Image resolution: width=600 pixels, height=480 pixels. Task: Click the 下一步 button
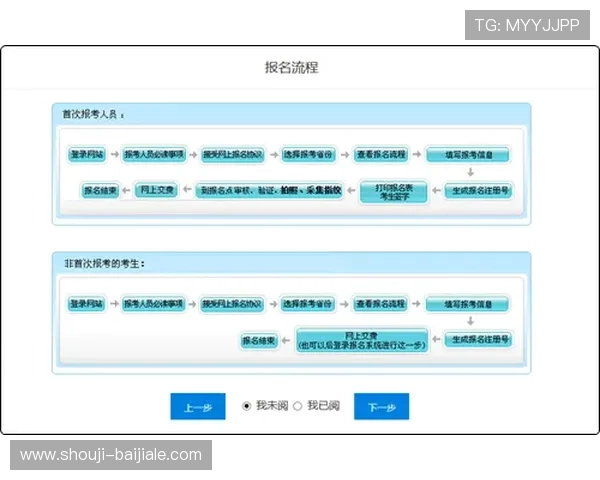point(382,407)
